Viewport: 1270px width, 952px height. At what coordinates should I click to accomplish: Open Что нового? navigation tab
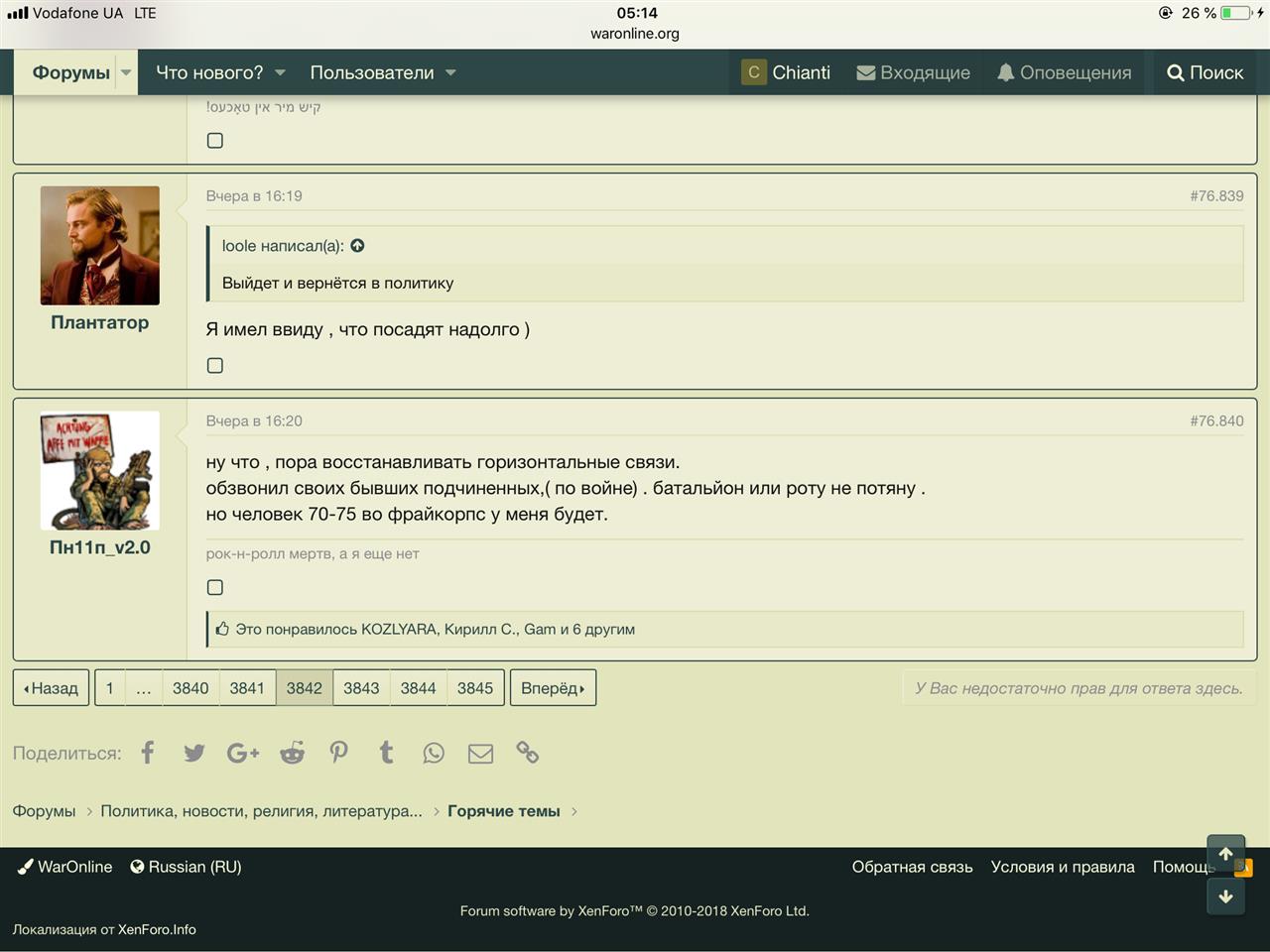click(x=209, y=72)
